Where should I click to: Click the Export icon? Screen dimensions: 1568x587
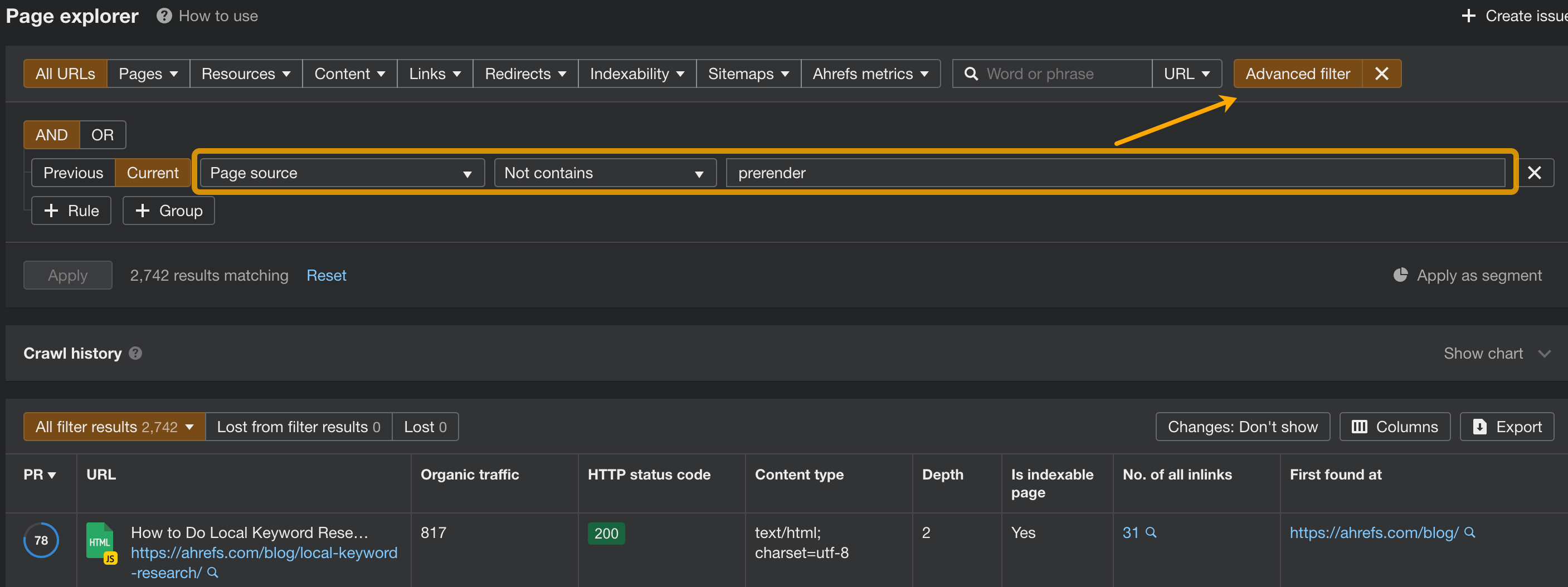pyautogui.click(x=1481, y=427)
